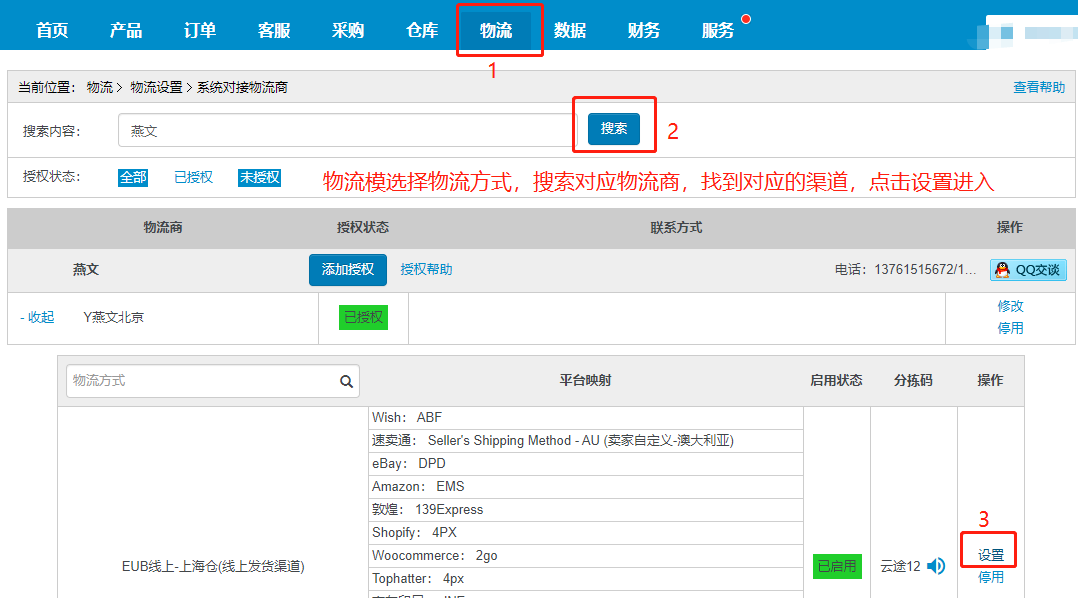
Task: Filter authorization status by 未授权
Action: [x=259, y=177]
